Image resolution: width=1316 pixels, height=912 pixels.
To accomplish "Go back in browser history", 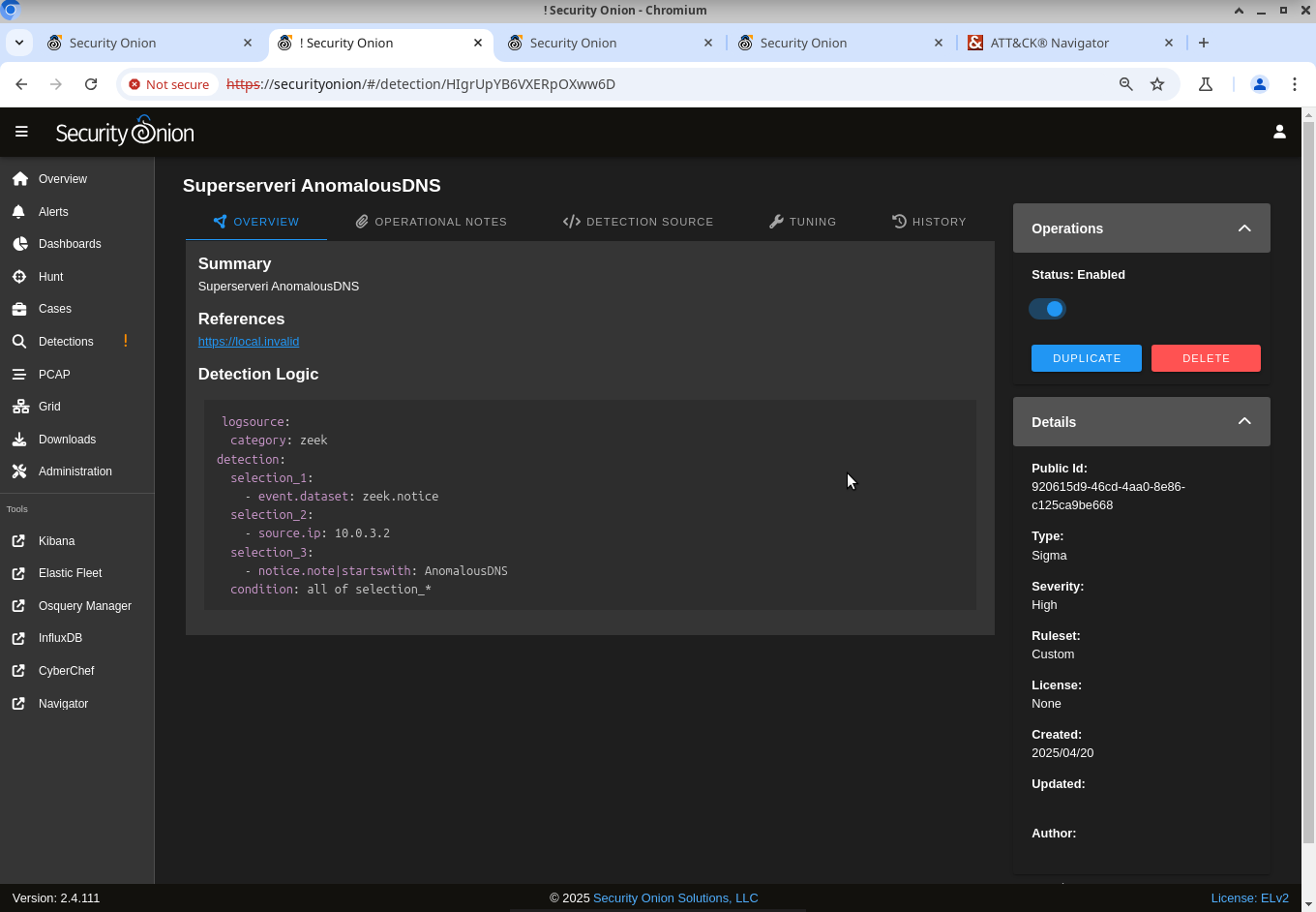I will click(x=21, y=84).
